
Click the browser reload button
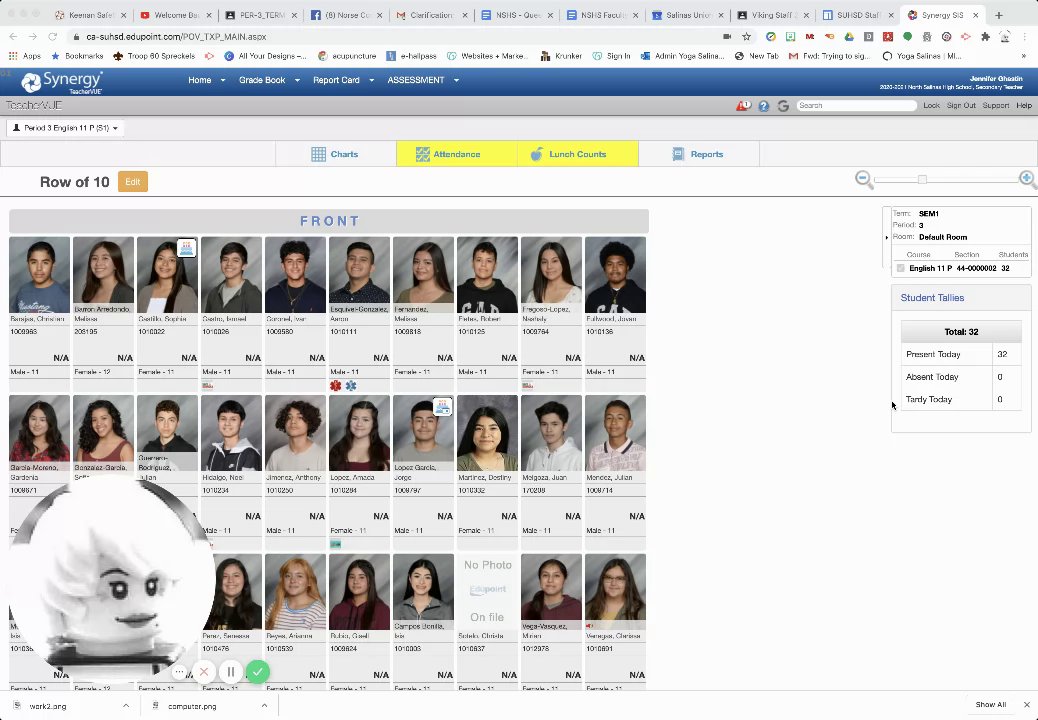[x=52, y=37]
